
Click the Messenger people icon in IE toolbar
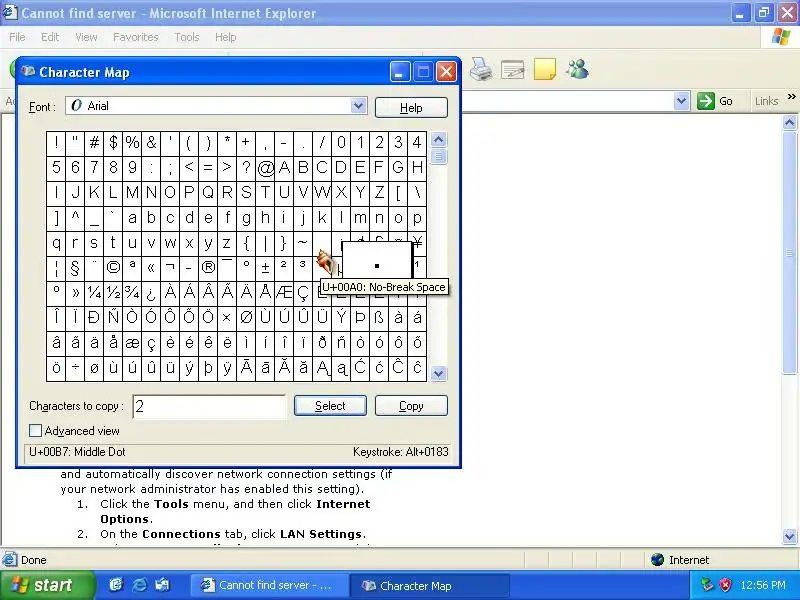pos(577,69)
